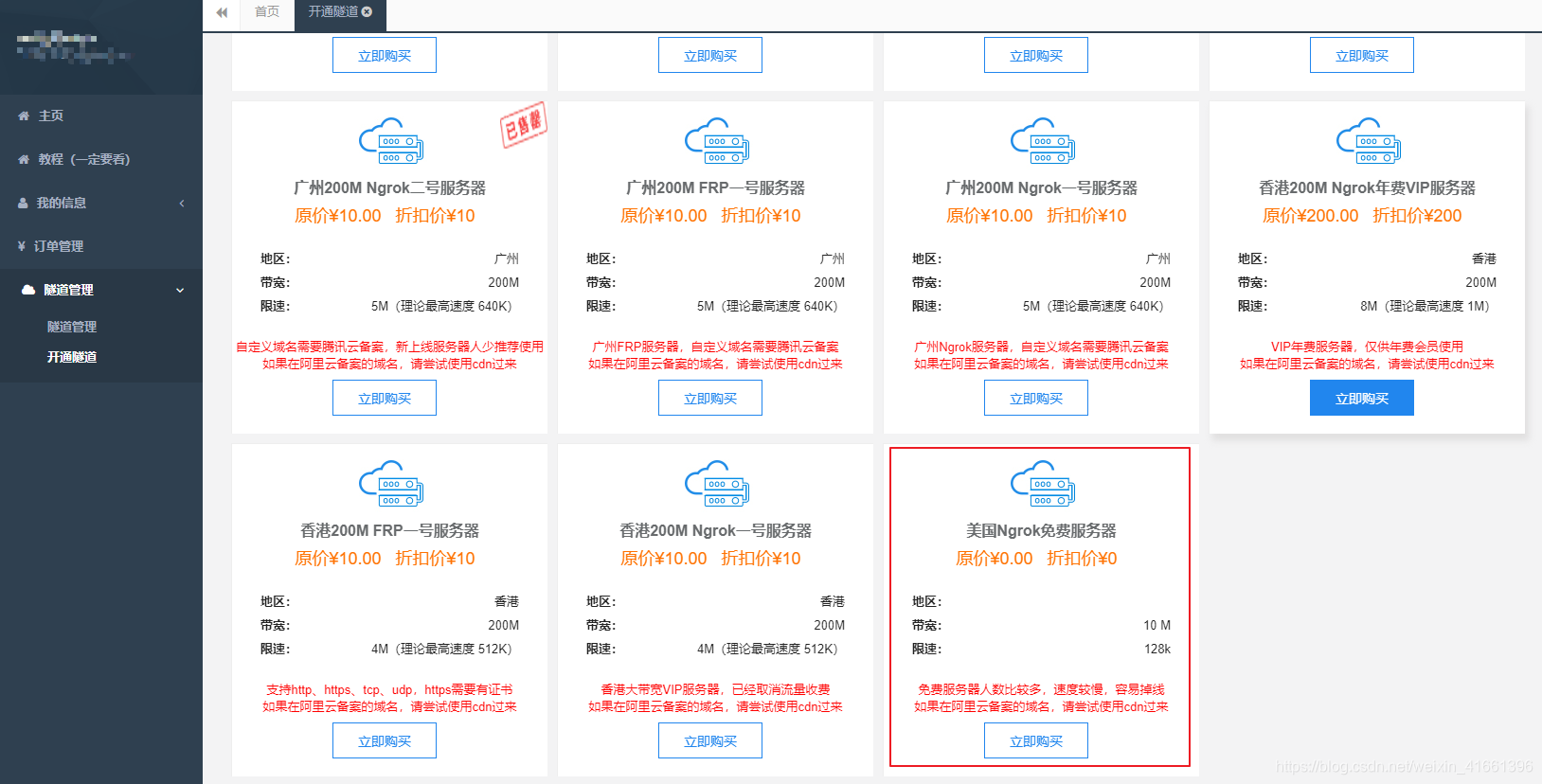This screenshot has width=1542, height=784.
Task: Click the note VIP年费服务器，仅供年费会员使用
Action: pos(1368,347)
